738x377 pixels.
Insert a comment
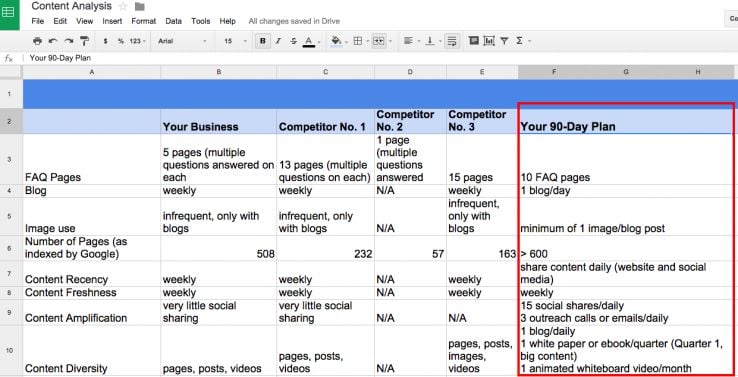474,41
